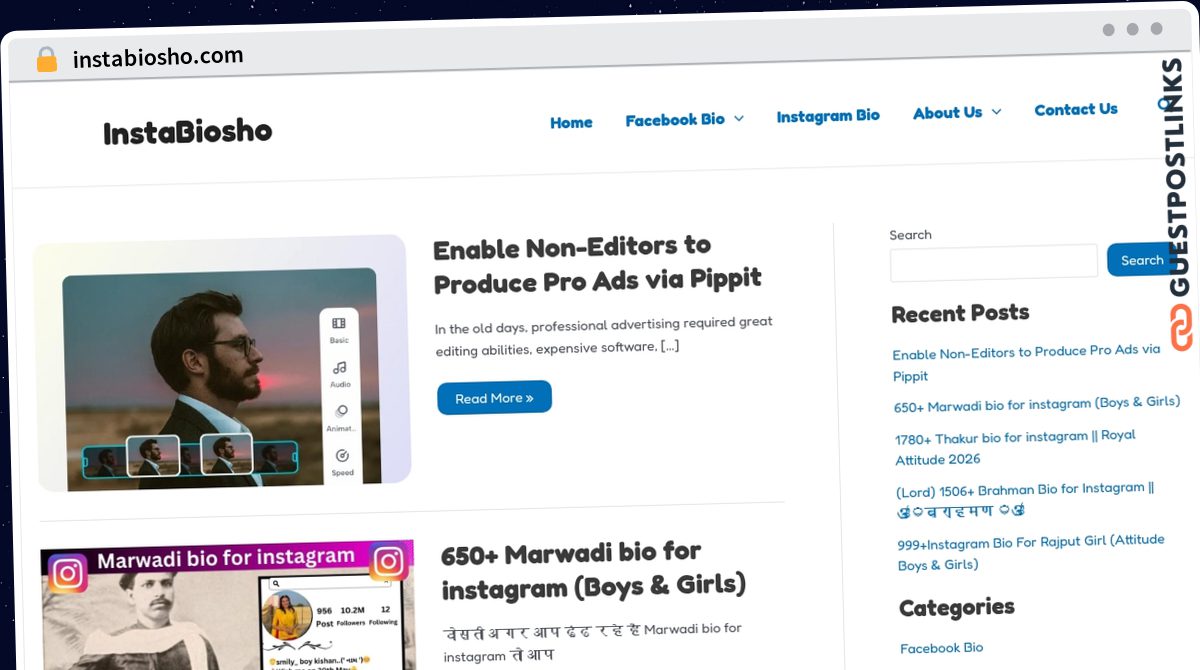Click the post excerpt 'In the old days'
This screenshot has width=1200, height=670.
pyautogui.click(x=604, y=336)
